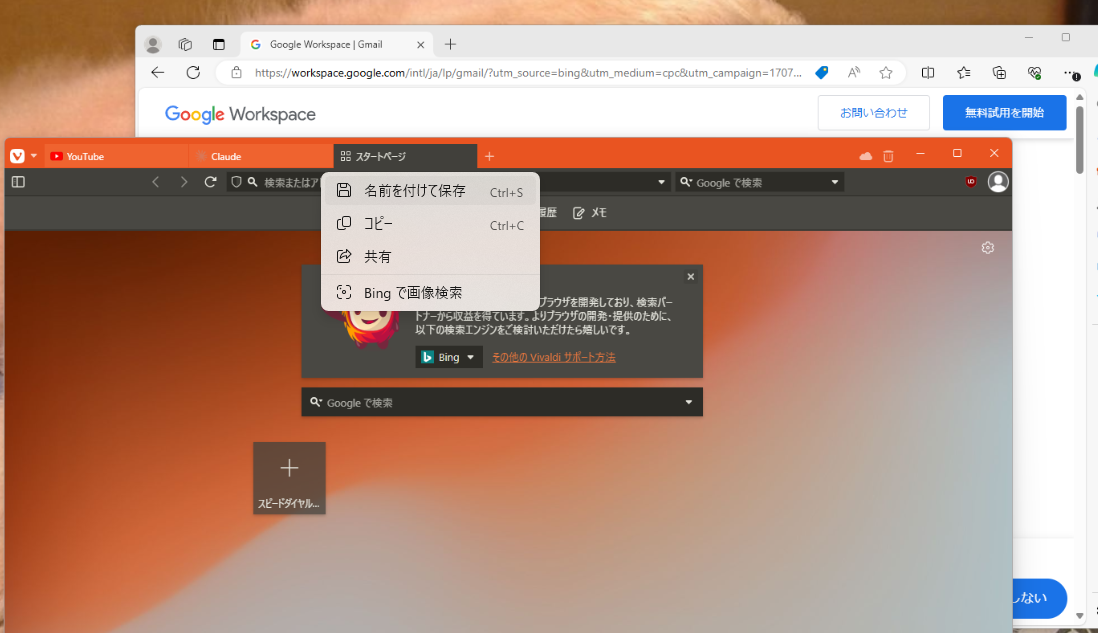Expand the start page Google search dropdown
1098x633 pixels.
tap(688, 402)
